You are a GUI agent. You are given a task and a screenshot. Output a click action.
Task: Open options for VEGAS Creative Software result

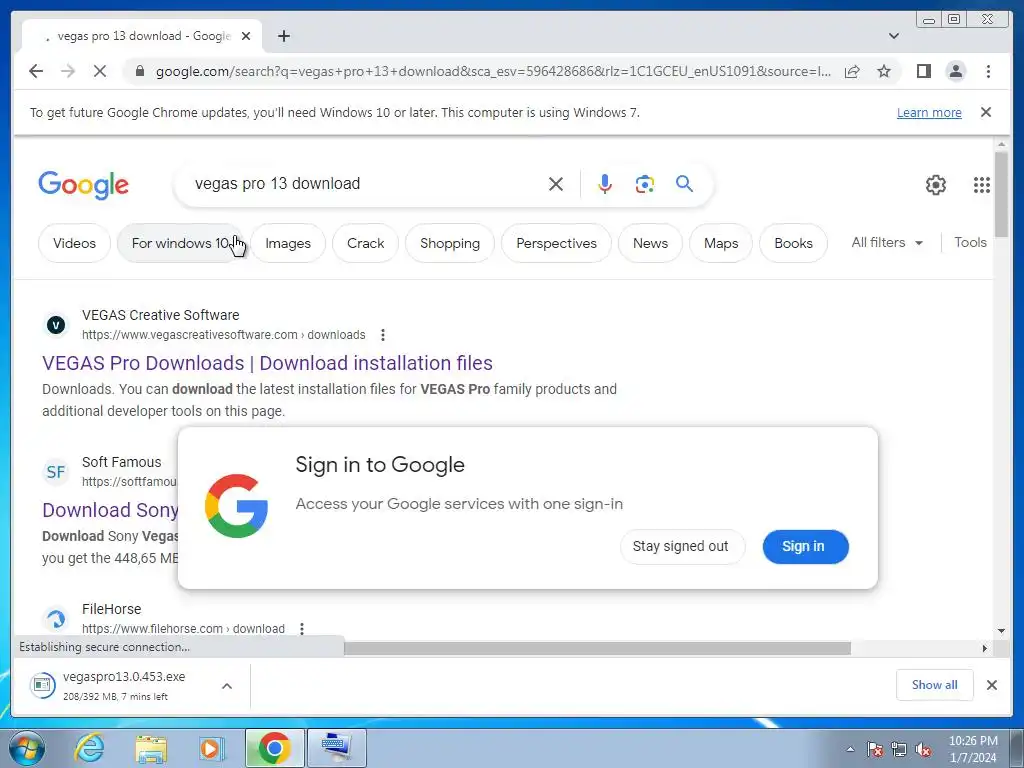pos(383,335)
